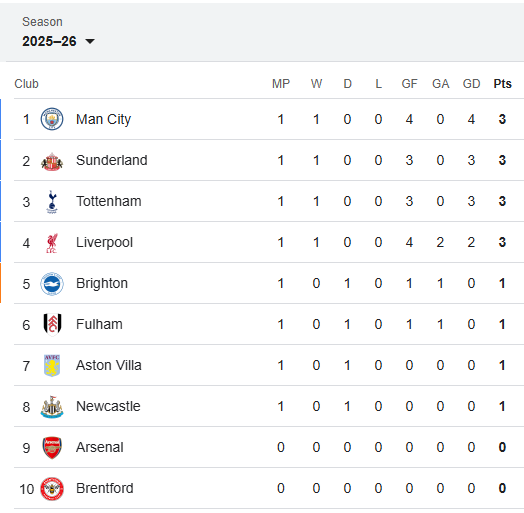This screenshot has width=524, height=513.
Task: Select the Pts column header
Action: tap(502, 84)
